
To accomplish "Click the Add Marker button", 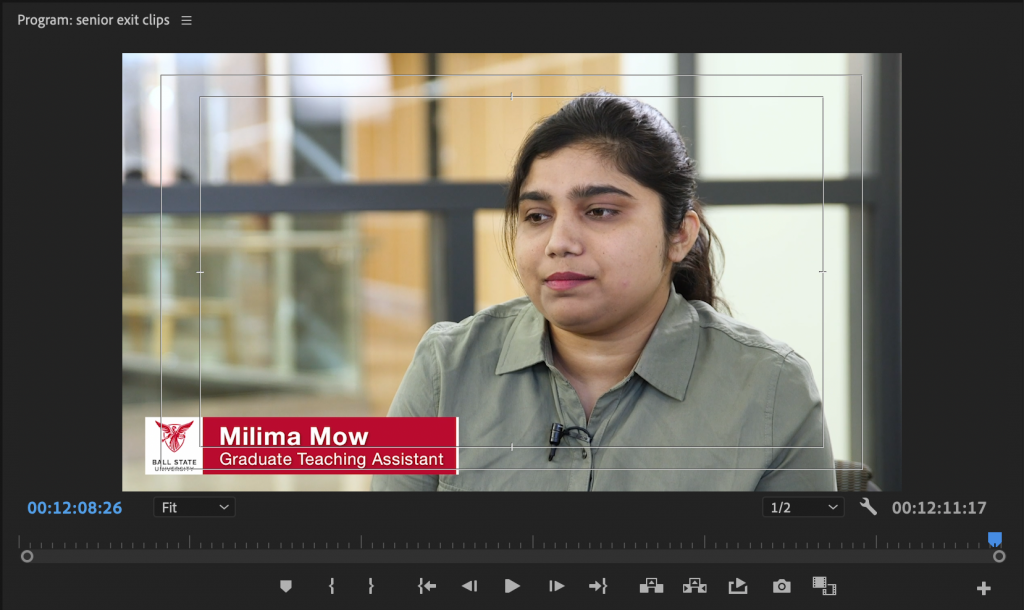I will pos(286,586).
